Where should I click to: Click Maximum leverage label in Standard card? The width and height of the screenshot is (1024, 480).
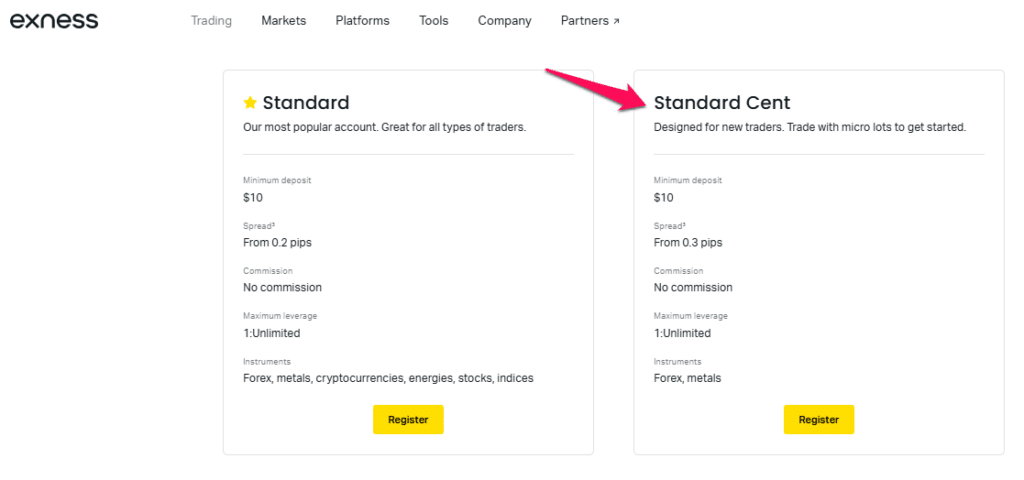coord(280,316)
